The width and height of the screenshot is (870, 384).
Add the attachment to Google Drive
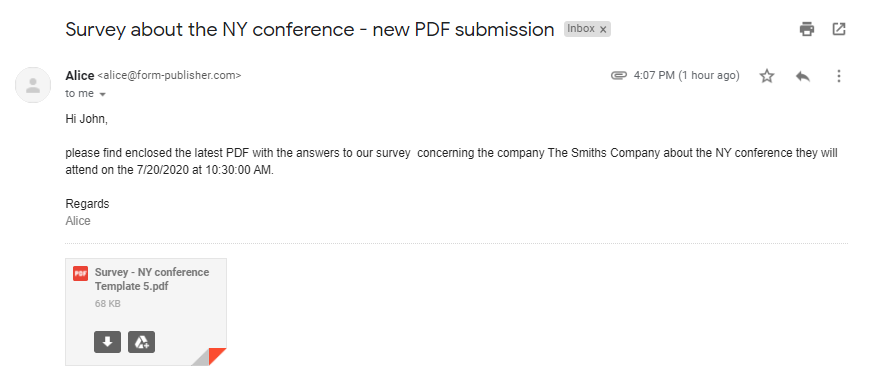tap(141, 342)
